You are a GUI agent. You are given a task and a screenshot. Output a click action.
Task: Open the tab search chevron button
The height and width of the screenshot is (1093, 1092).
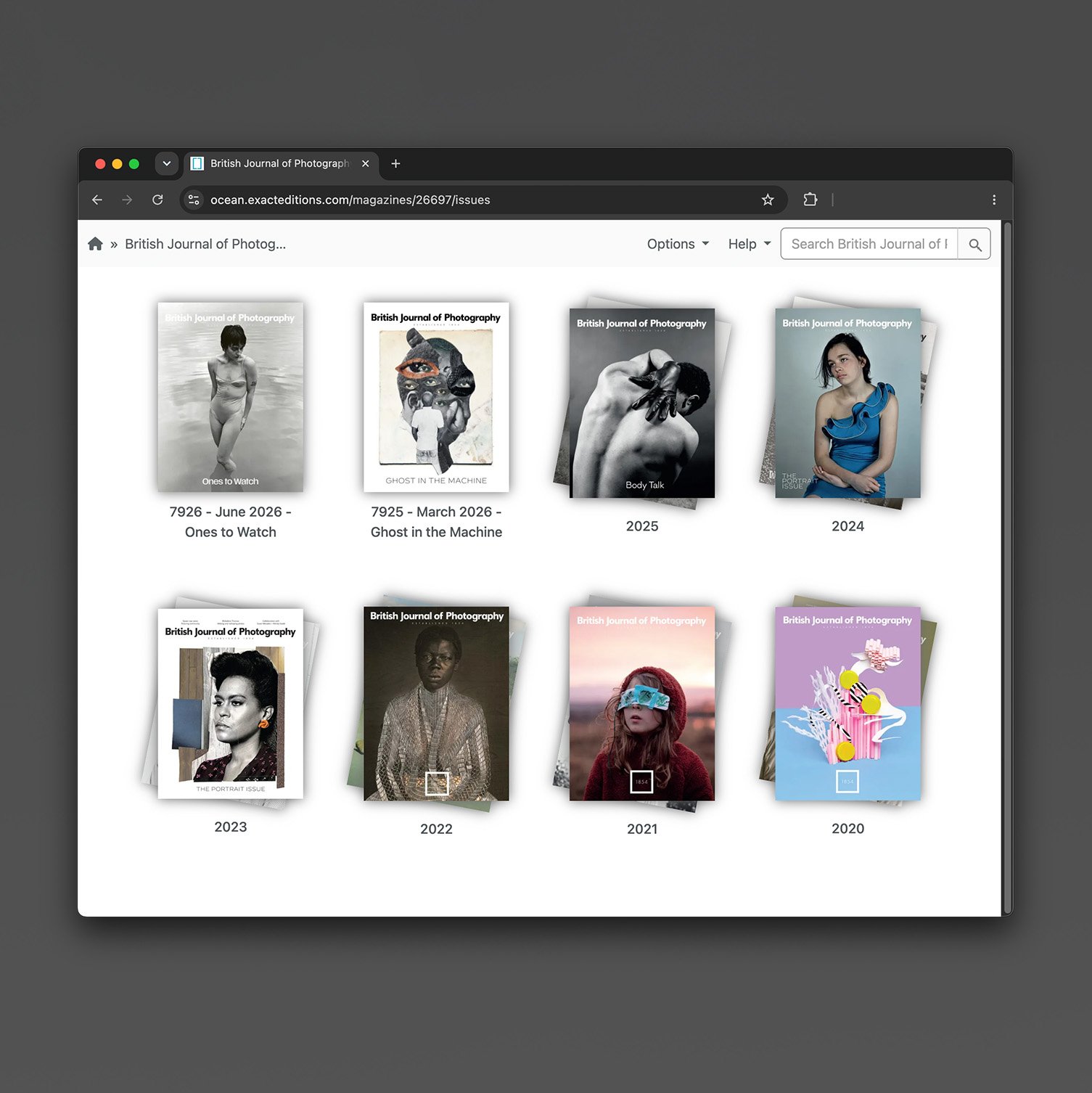click(167, 163)
